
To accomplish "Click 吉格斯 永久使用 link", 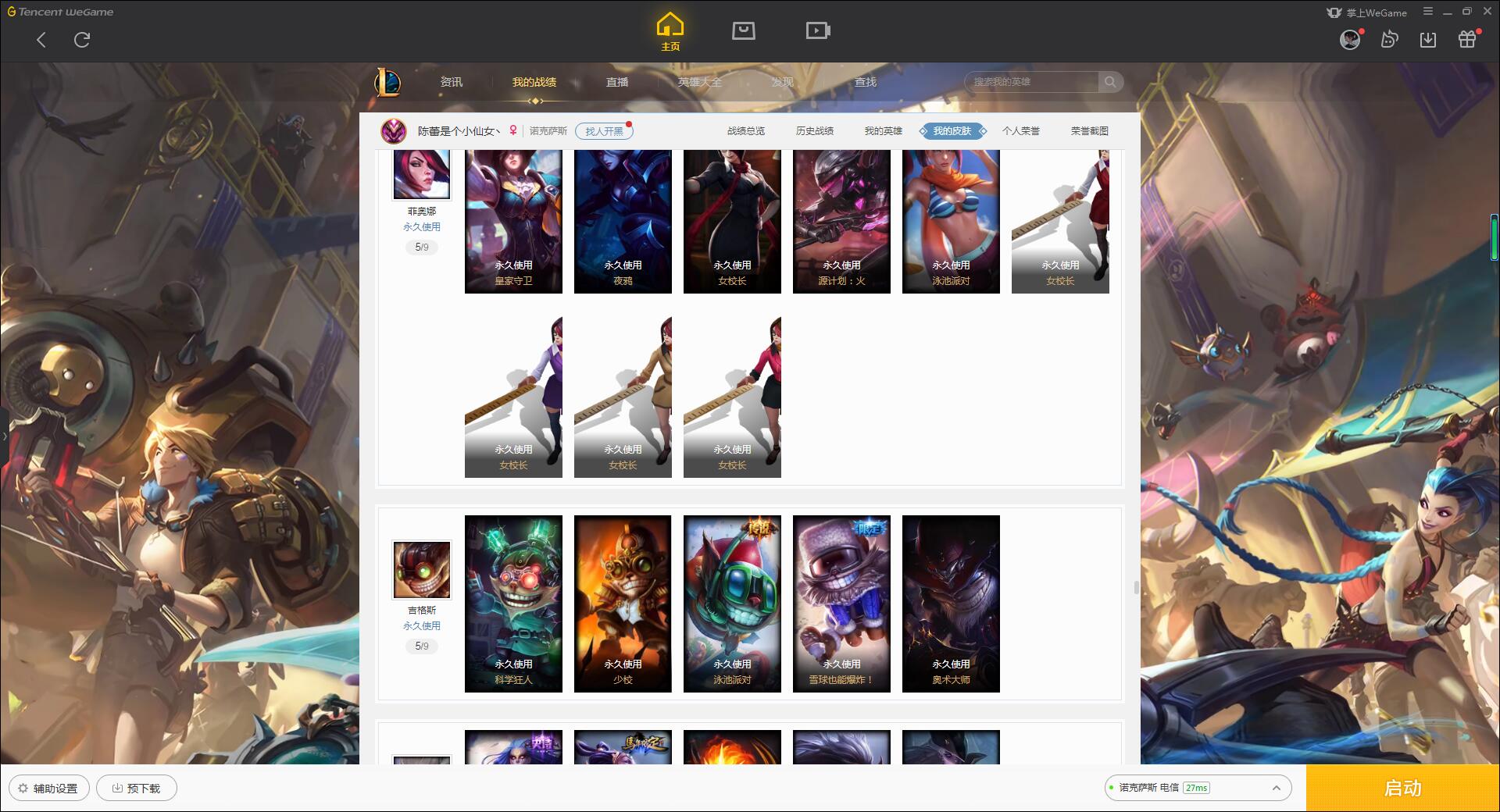I will 422,626.
